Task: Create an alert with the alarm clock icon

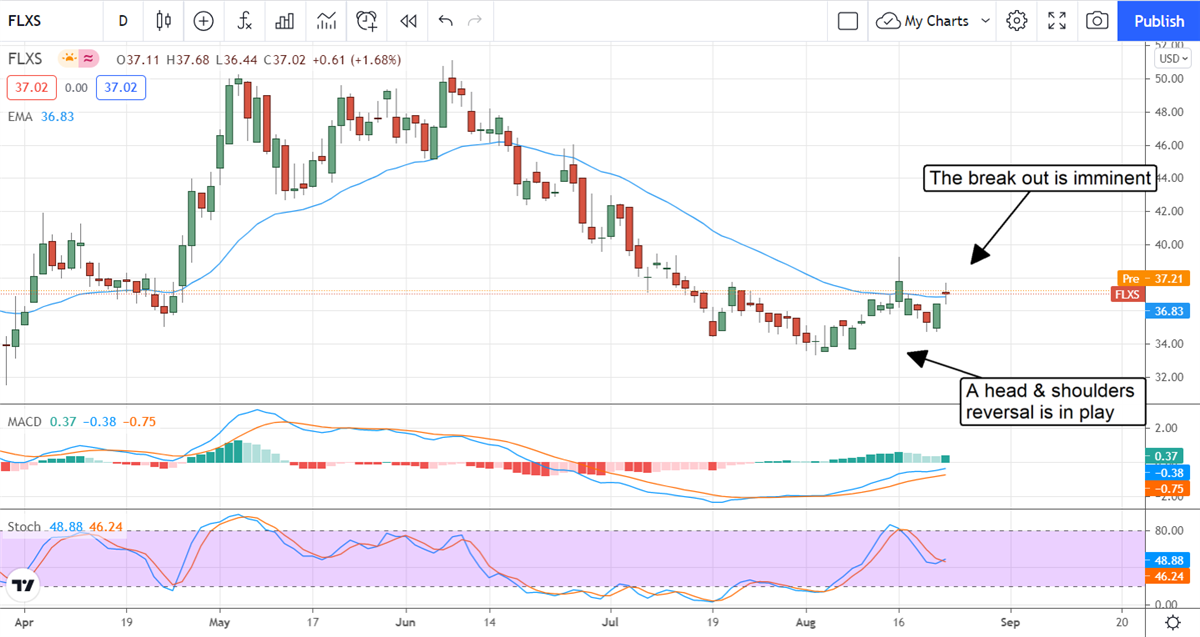Action: pyautogui.click(x=367, y=20)
